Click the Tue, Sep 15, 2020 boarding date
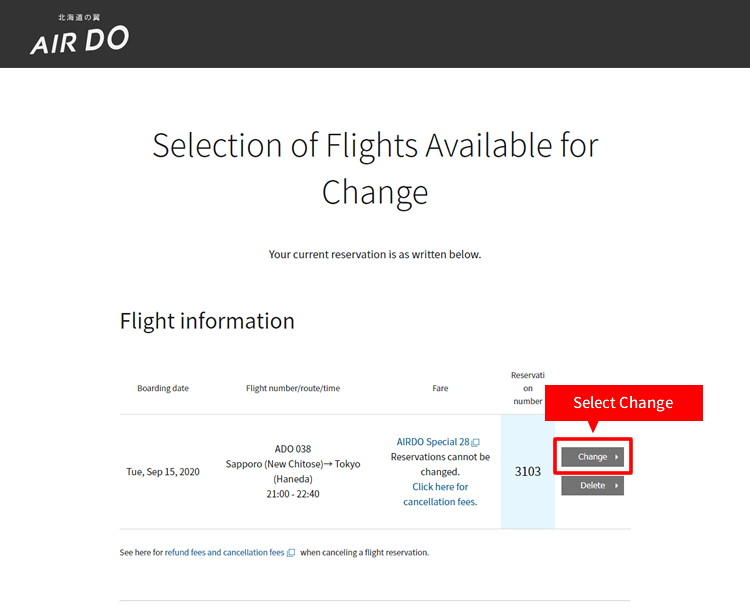This screenshot has height=607, width=750. (163, 472)
